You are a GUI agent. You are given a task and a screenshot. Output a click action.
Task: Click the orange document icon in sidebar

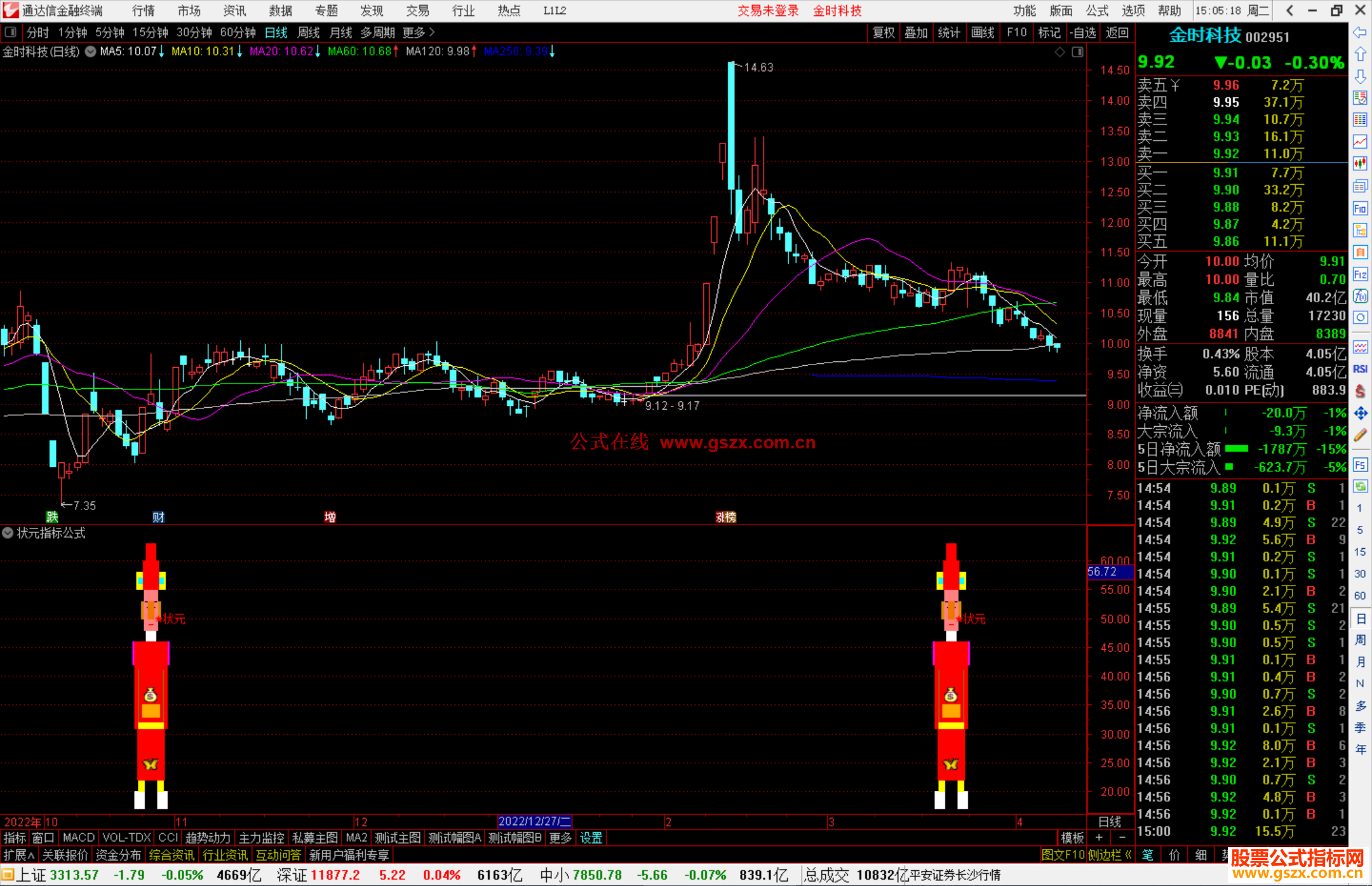(1360, 252)
